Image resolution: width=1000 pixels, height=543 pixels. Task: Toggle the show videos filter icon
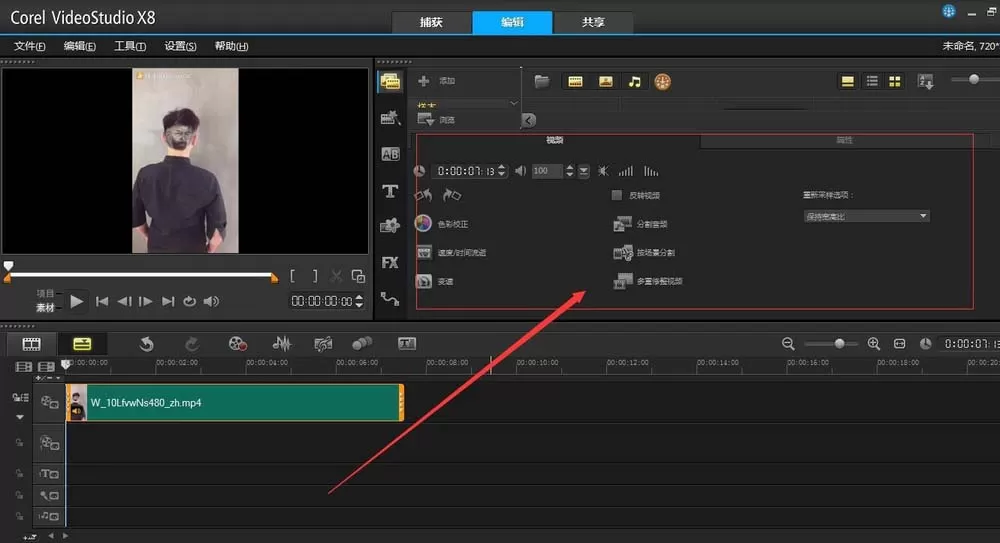[x=575, y=82]
